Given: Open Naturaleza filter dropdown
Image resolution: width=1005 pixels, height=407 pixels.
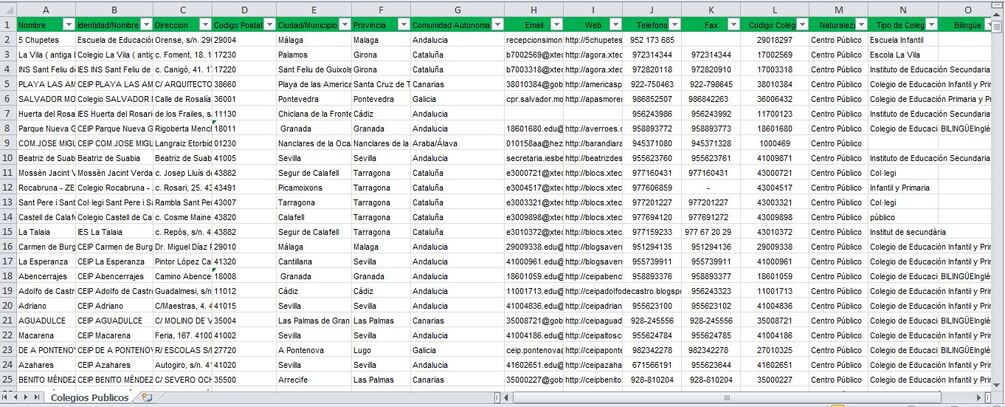Looking at the screenshot, I should (x=861, y=24).
